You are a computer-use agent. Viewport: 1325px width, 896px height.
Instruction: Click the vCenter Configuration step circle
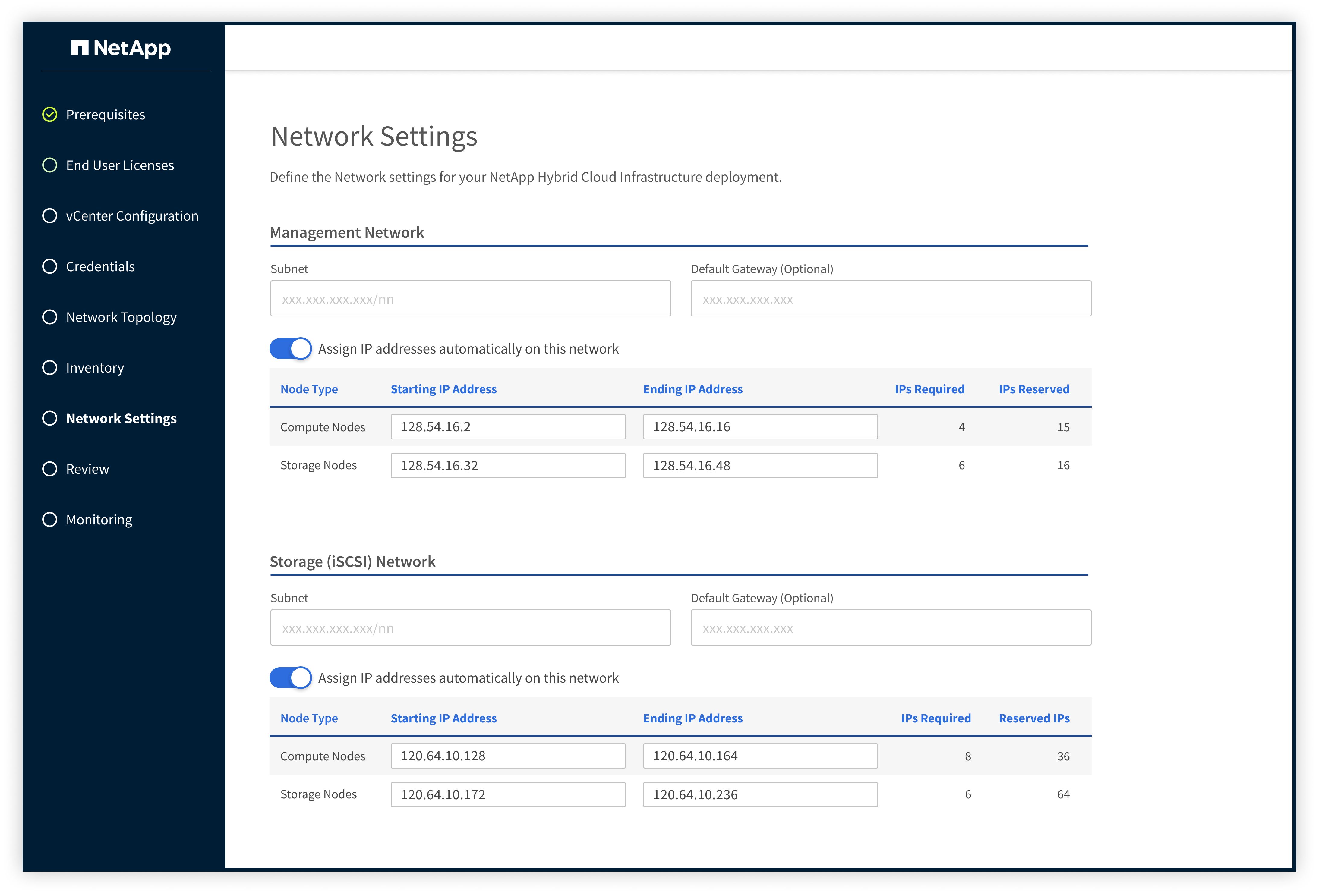(50, 216)
